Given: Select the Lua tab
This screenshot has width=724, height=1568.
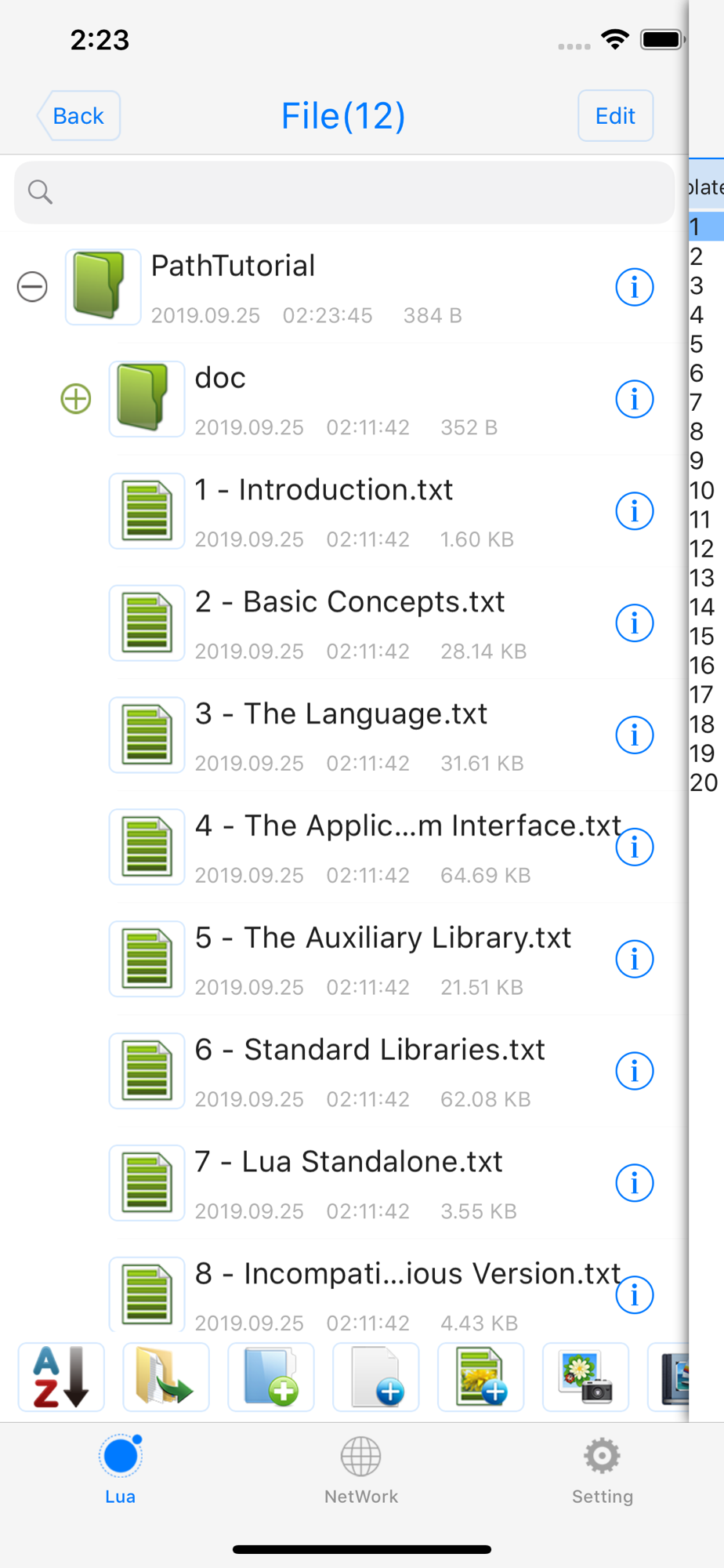Looking at the screenshot, I should 121,1471.
